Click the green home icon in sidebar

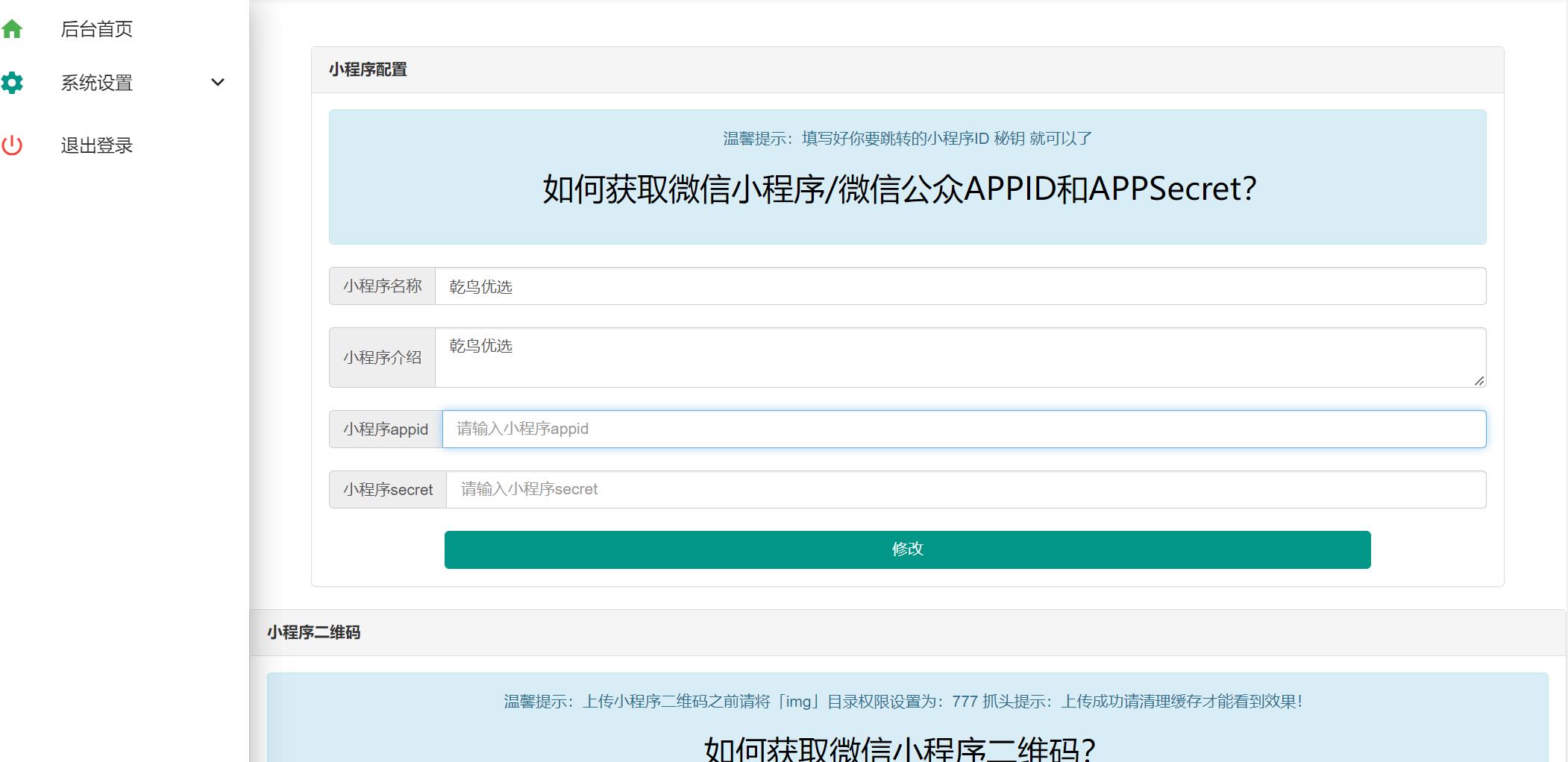click(x=12, y=29)
